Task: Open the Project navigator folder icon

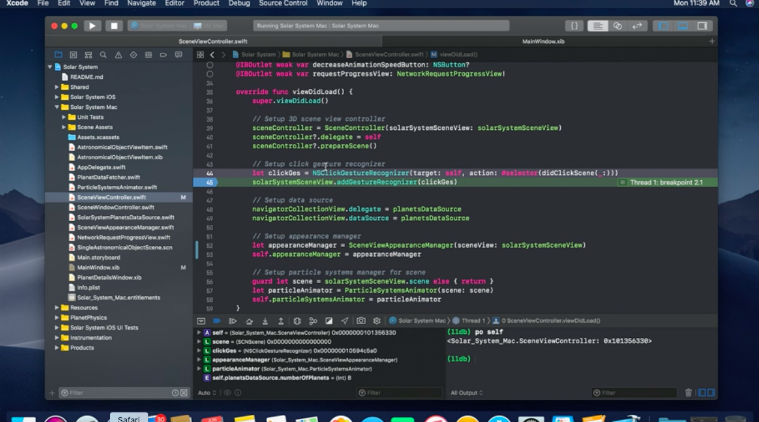Action: tap(58, 55)
